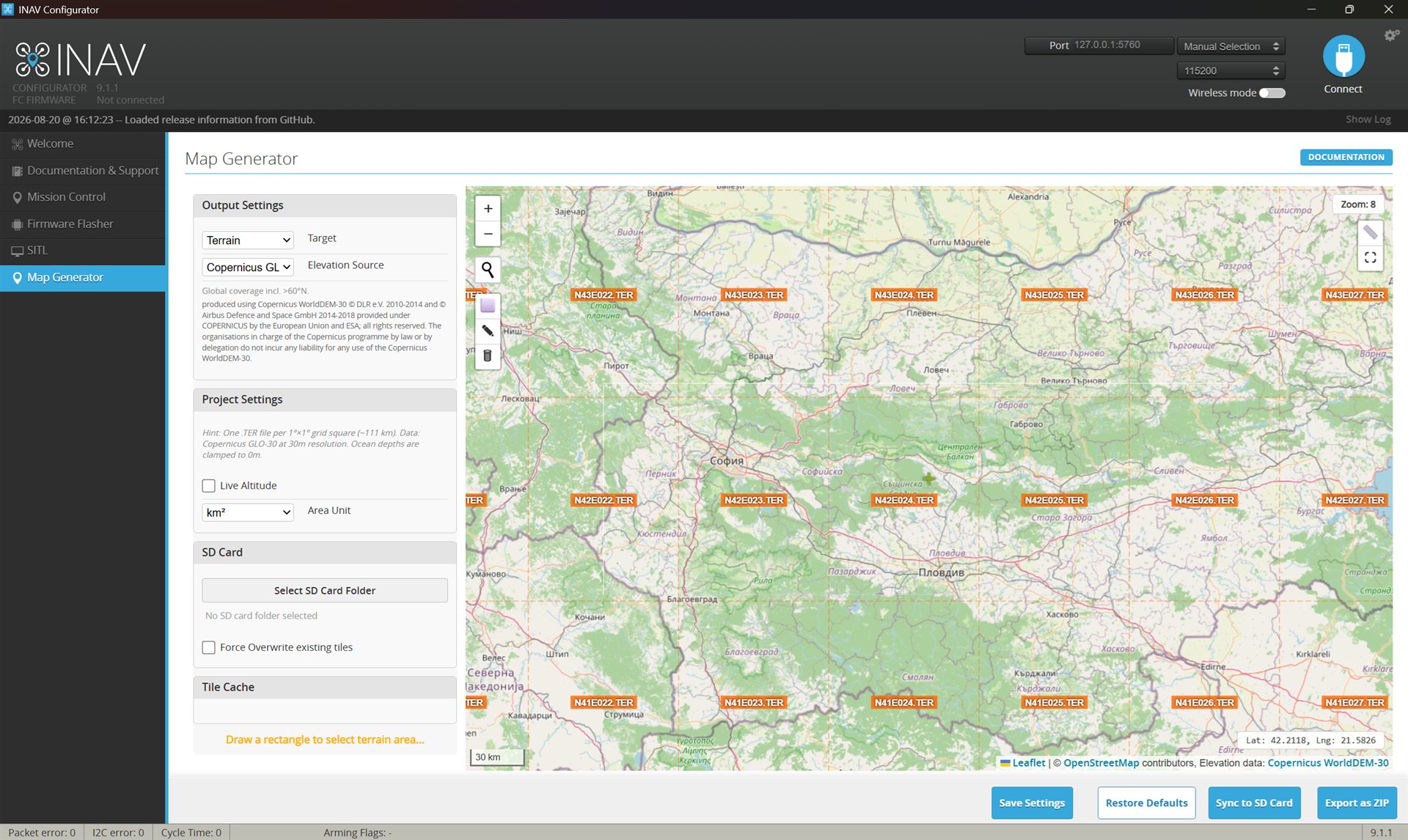Activate the edit layers pencil tool
This screenshot has width=1408, height=840.
point(488,331)
